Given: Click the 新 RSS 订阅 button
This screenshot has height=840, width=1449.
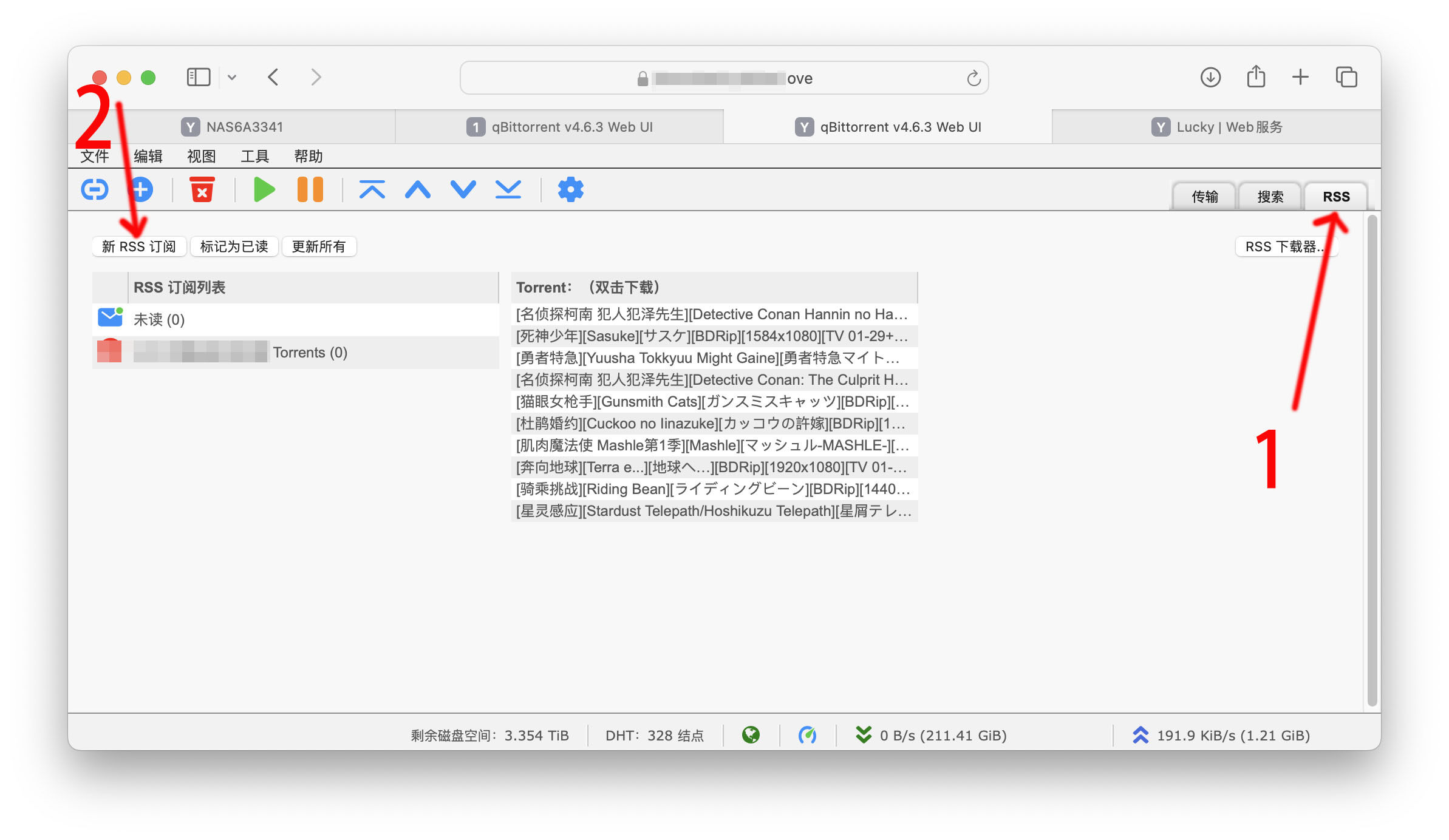Looking at the screenshot, I should [x=139, y=246].
